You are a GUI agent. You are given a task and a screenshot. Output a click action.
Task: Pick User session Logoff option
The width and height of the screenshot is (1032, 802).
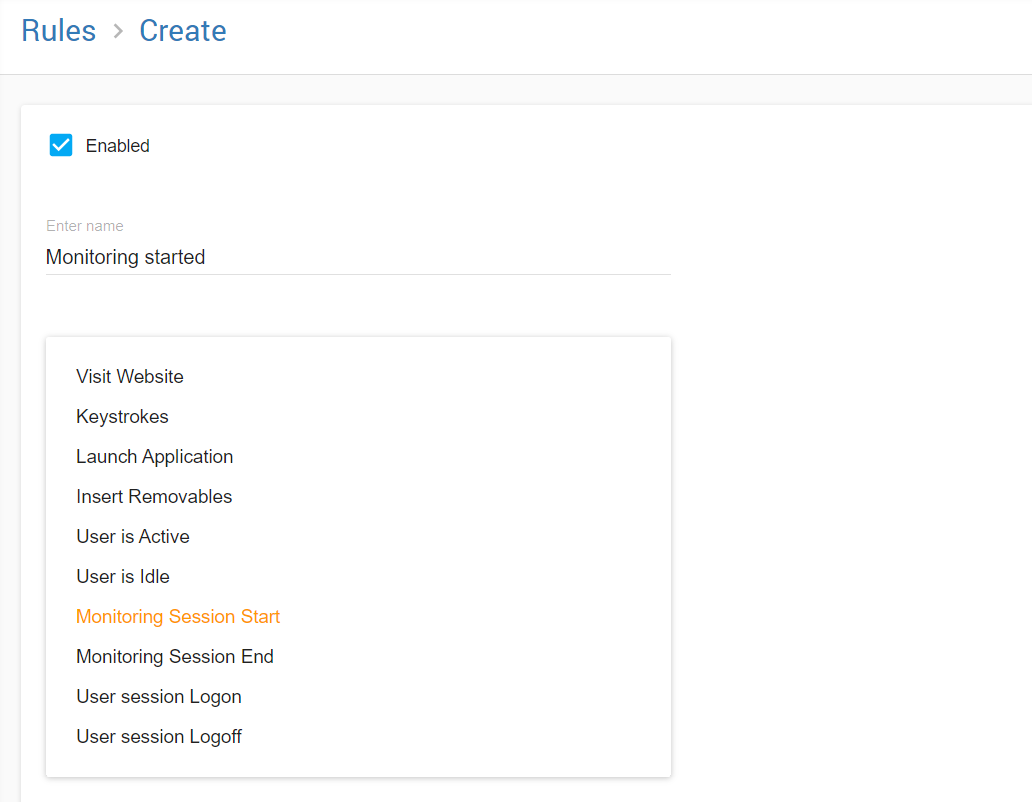[x=158, y=737]
